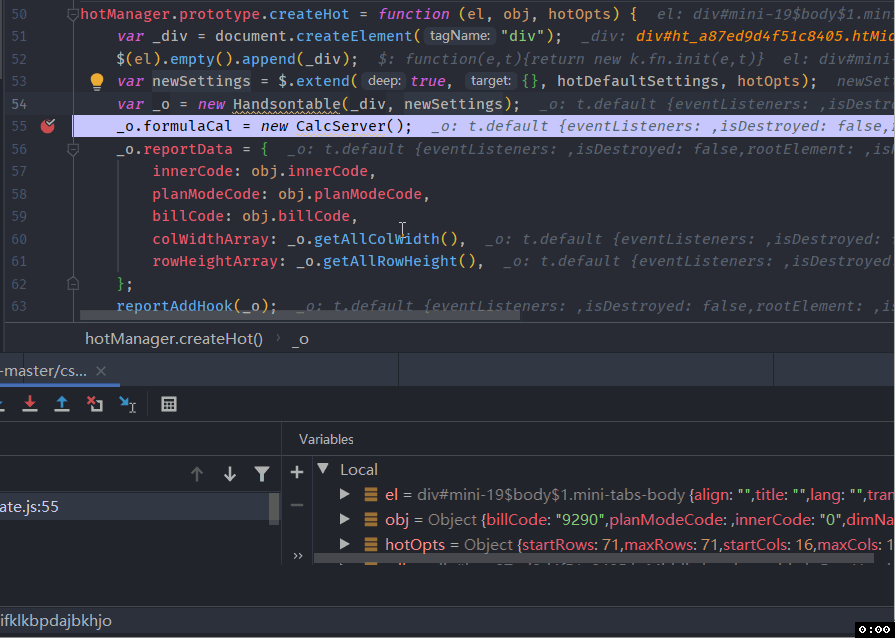Click the Local group label

(359, 470)
